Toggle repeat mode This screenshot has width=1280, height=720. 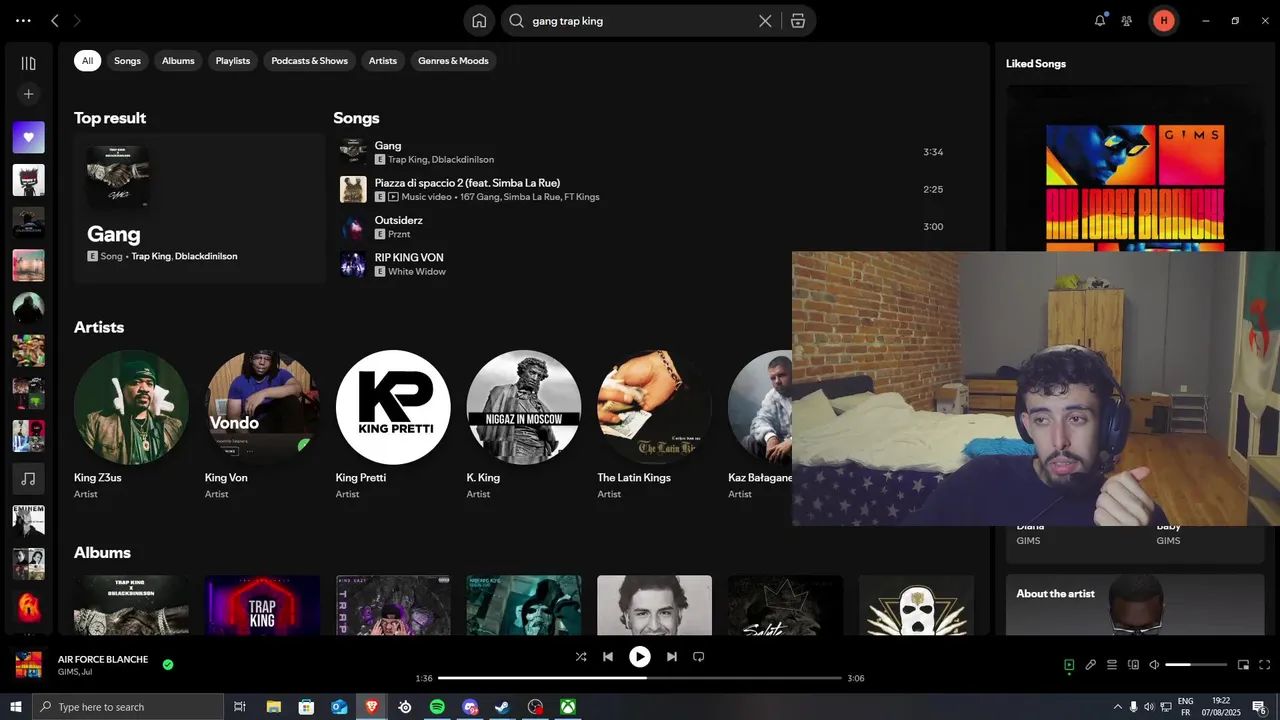[699, 657]
